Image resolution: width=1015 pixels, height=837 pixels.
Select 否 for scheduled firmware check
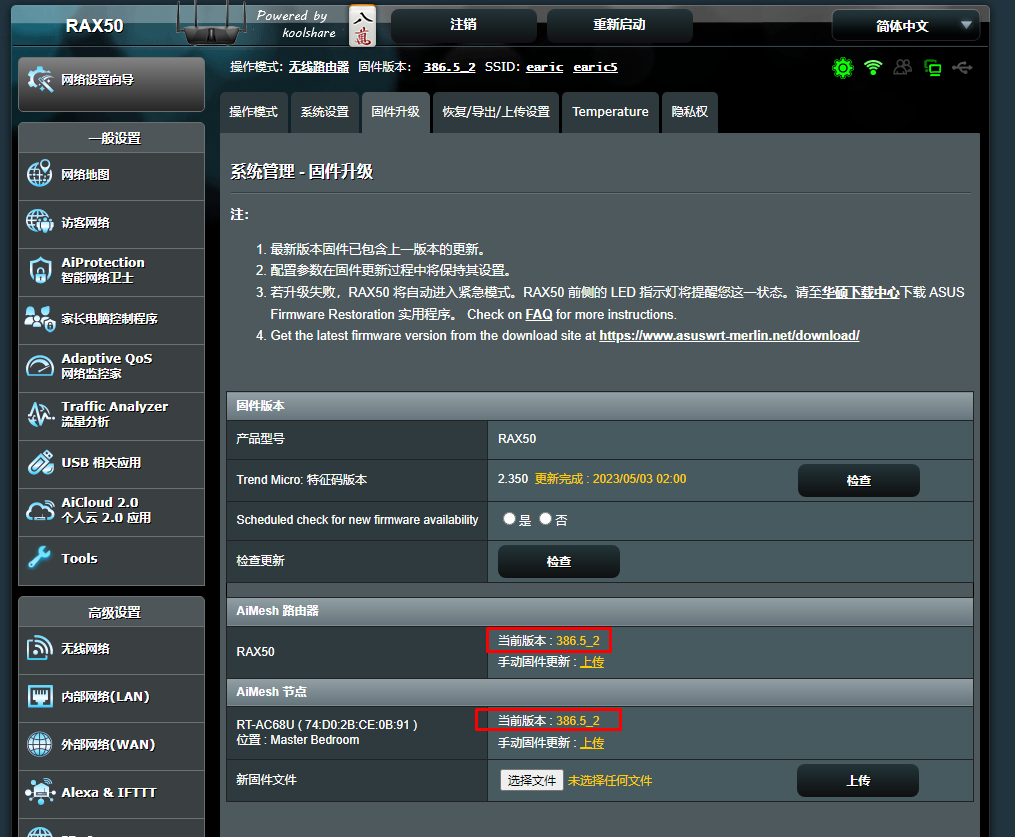point(544,518)
